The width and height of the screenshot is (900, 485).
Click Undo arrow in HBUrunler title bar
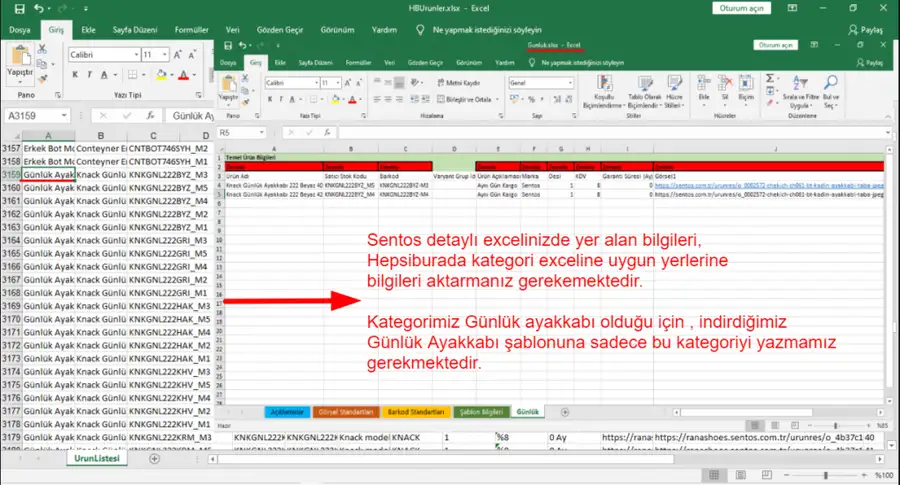point(38,9)
